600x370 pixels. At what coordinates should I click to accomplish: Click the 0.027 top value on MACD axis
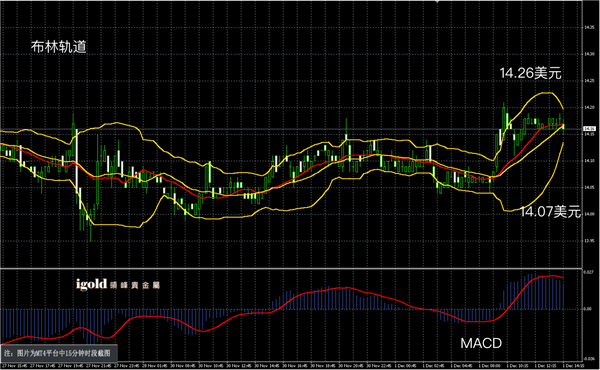click(x=589, y=272)
